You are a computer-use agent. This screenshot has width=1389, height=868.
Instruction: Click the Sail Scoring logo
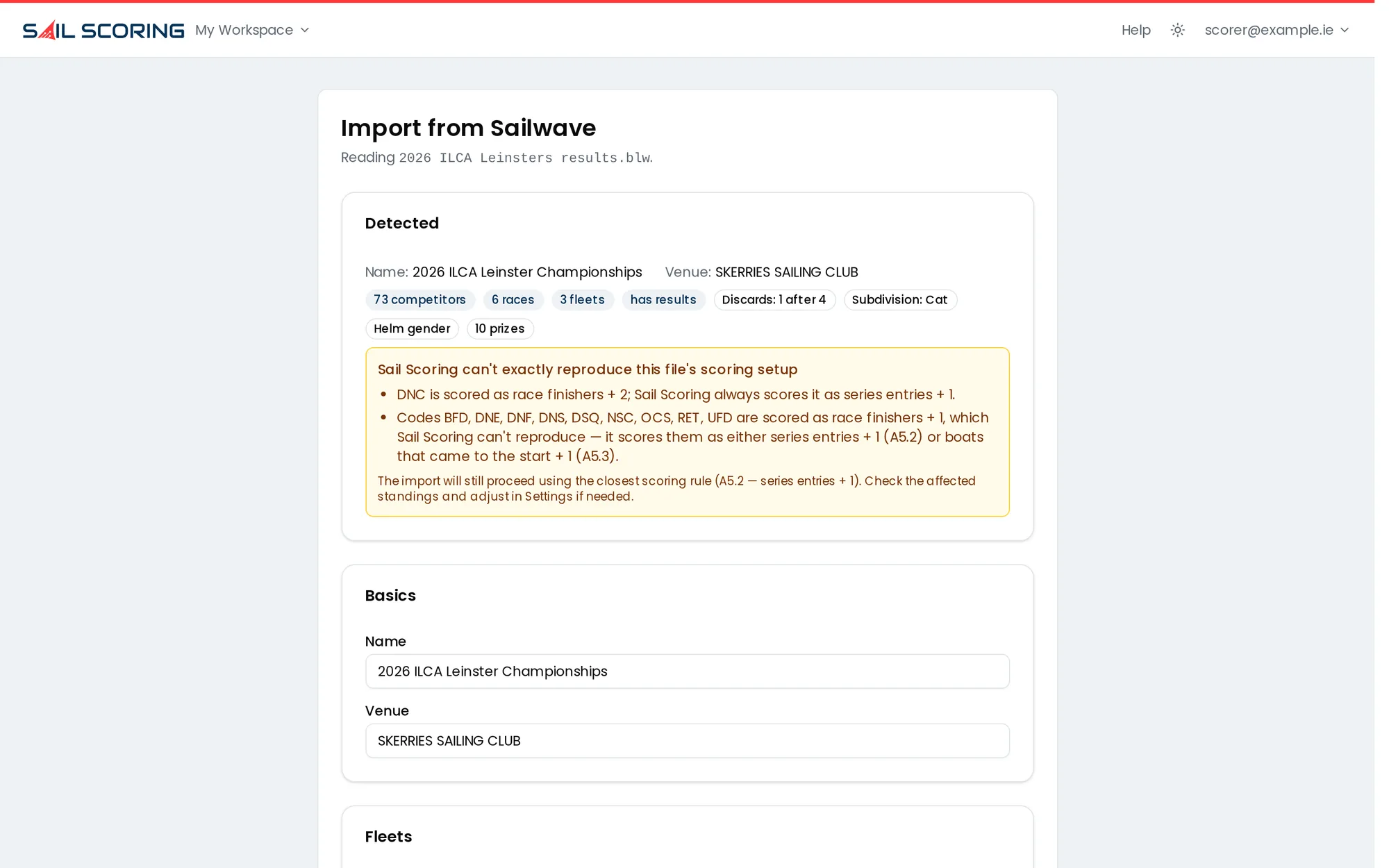[x=103, y=30]
